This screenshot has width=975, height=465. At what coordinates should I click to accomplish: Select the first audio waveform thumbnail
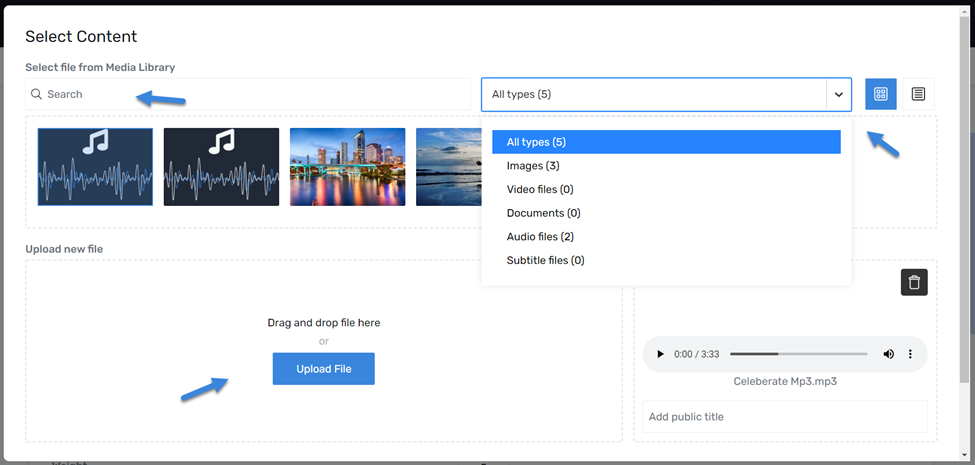tap(95, 167)
